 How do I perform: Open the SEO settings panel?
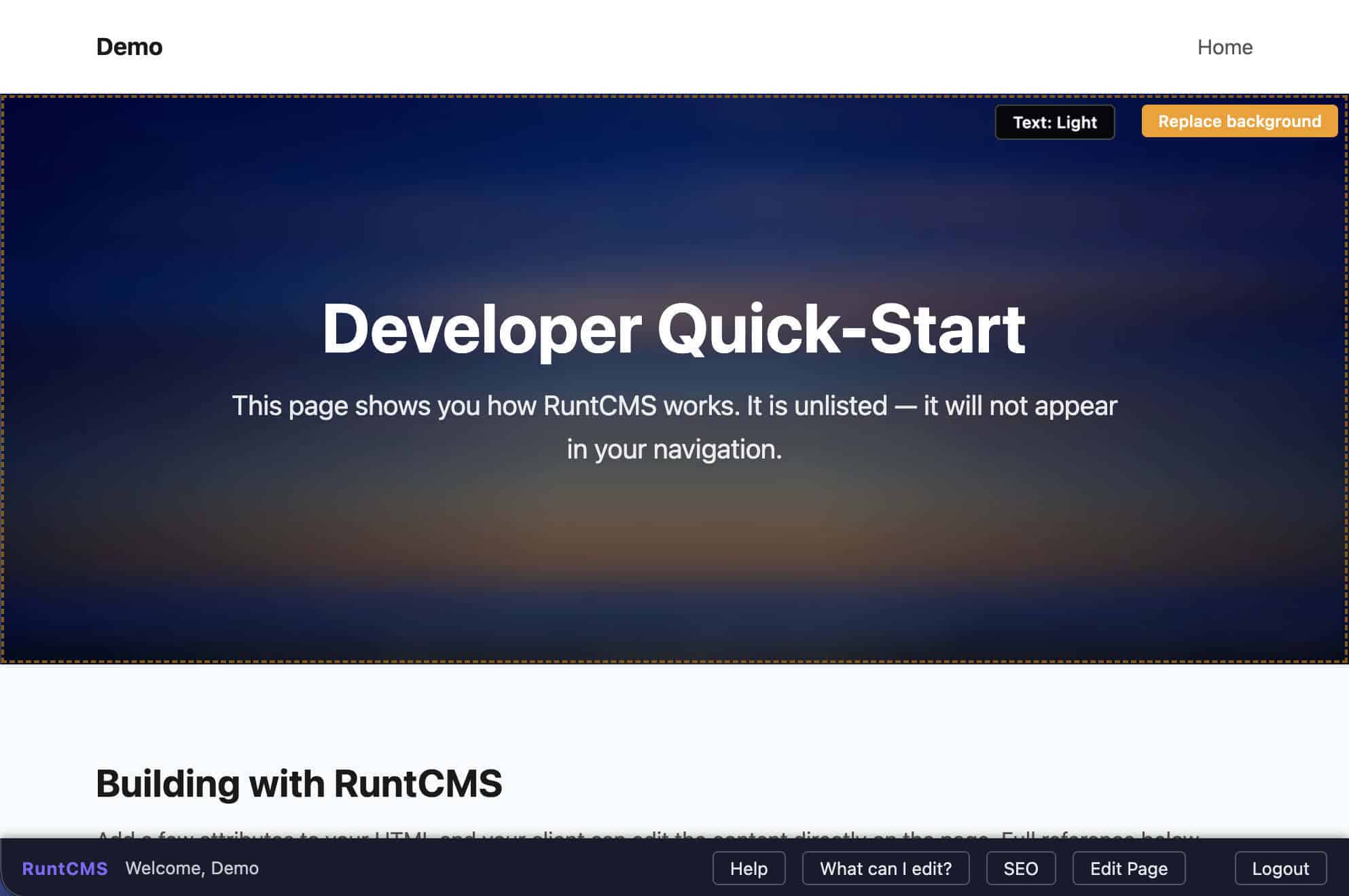(x=1020, y=867)
